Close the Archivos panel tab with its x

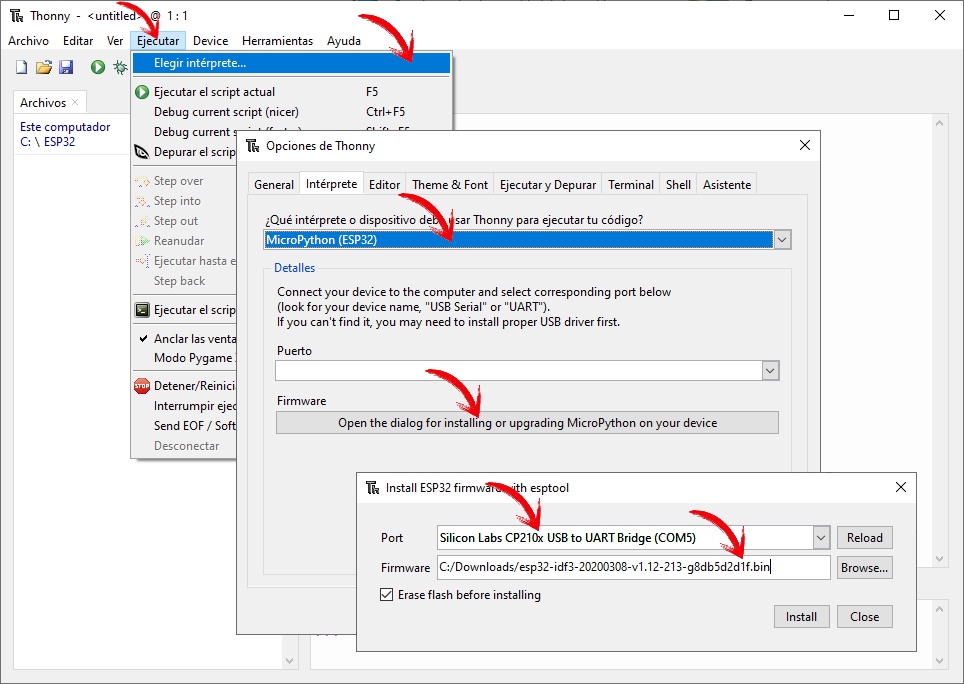point(75,102)
